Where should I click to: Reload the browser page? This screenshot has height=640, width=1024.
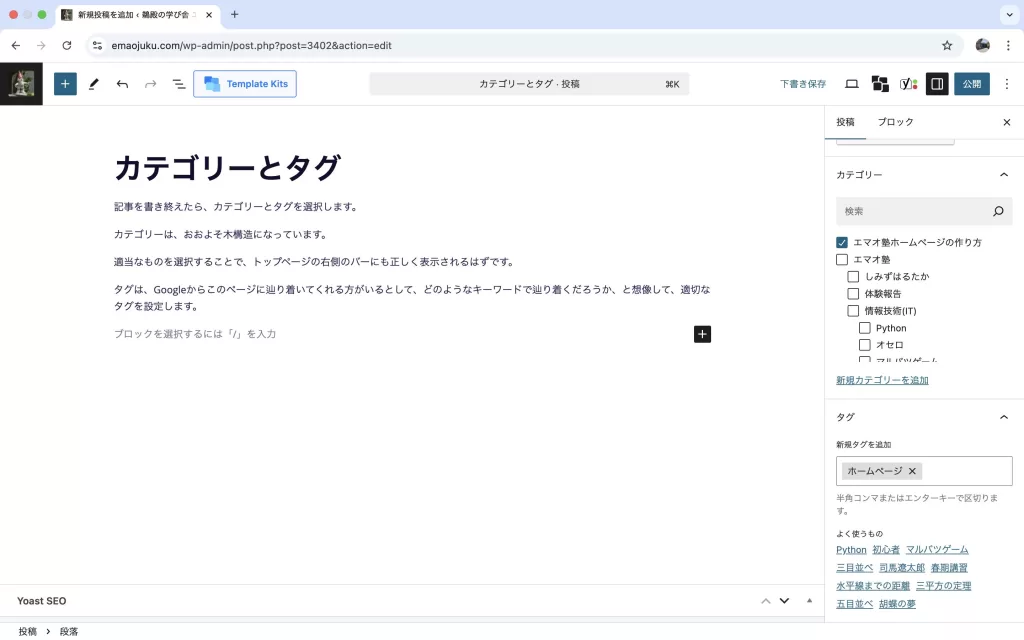point(67,46)
